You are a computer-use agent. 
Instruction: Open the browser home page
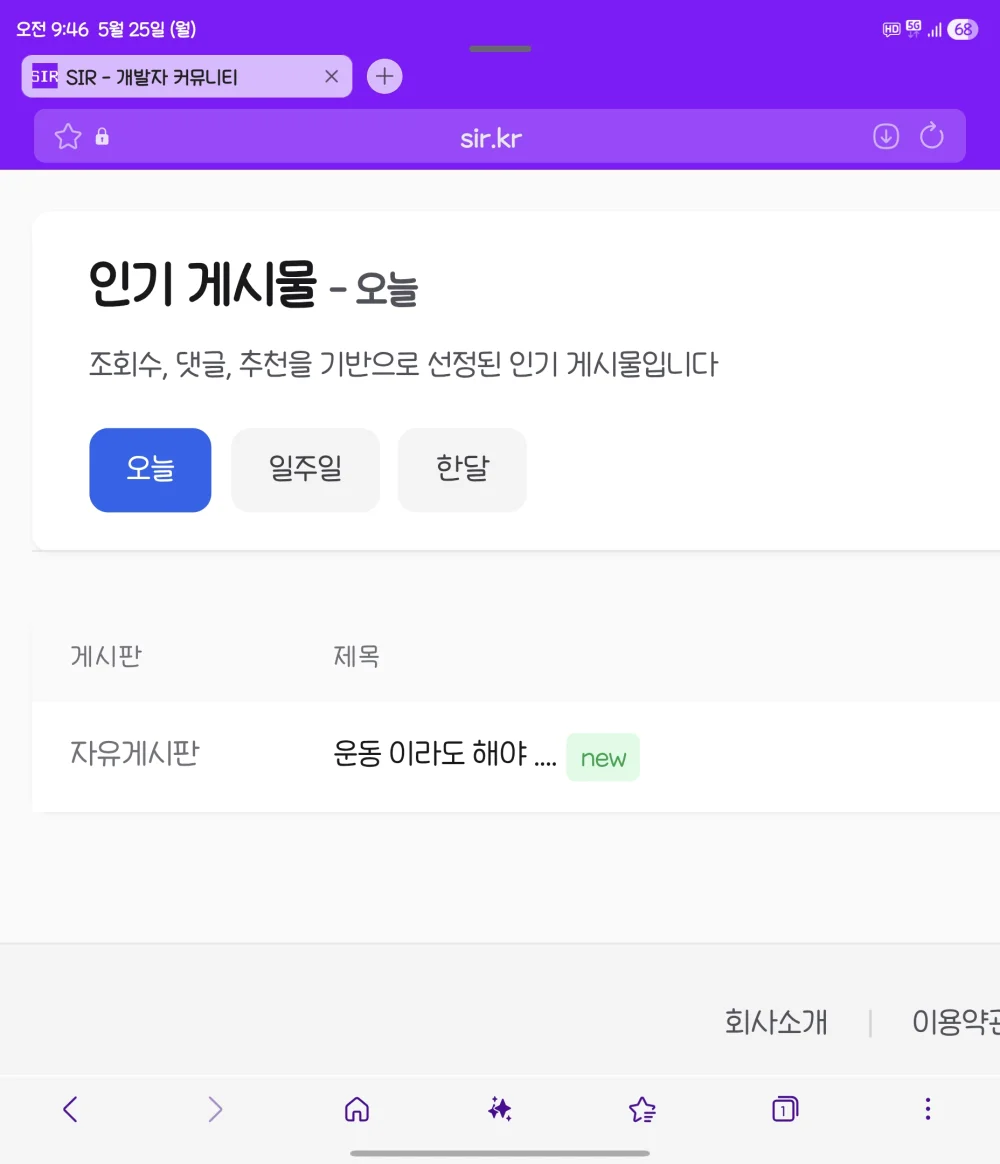click(x=357, y=1109)
